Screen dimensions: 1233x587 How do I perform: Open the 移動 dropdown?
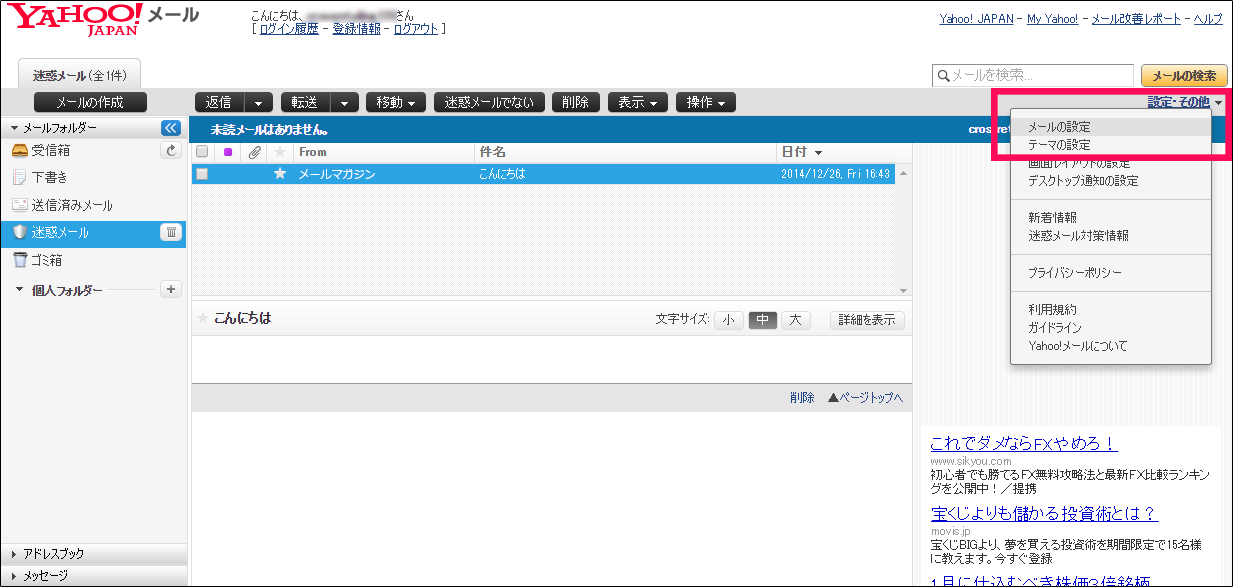click(x=396, y=102)
